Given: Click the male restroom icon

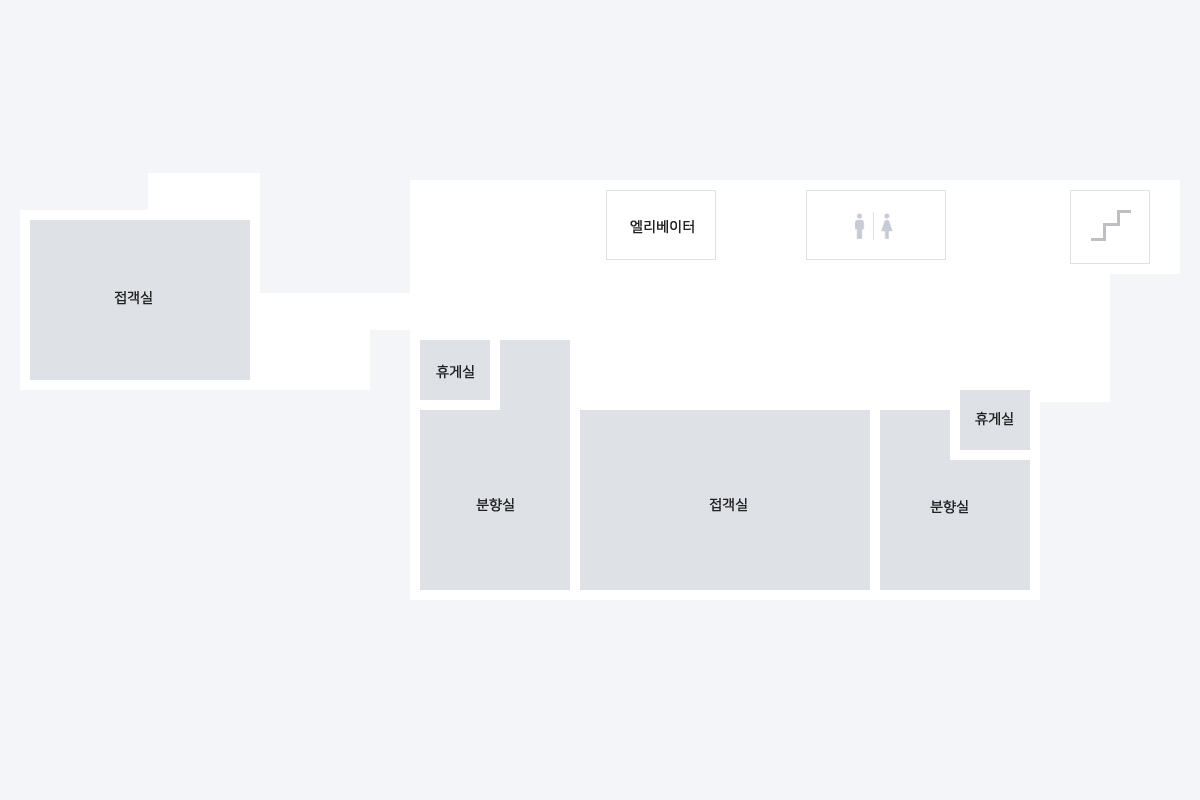Looking at the screenshot, I should (859, 226).
